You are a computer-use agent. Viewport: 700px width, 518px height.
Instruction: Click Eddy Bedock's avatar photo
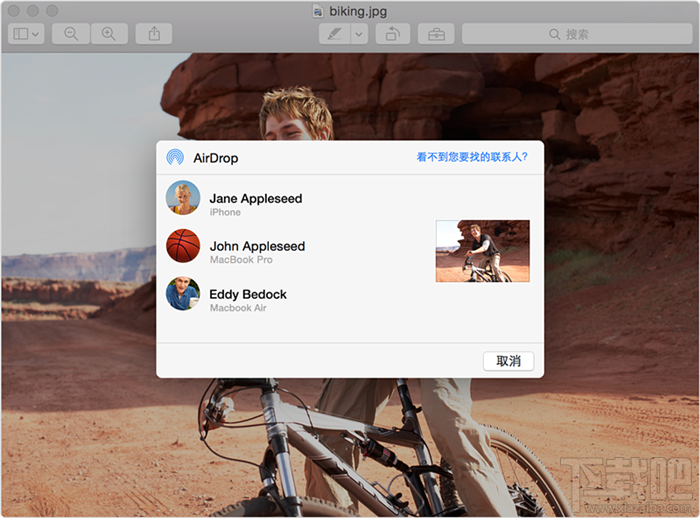click(183, 293)
